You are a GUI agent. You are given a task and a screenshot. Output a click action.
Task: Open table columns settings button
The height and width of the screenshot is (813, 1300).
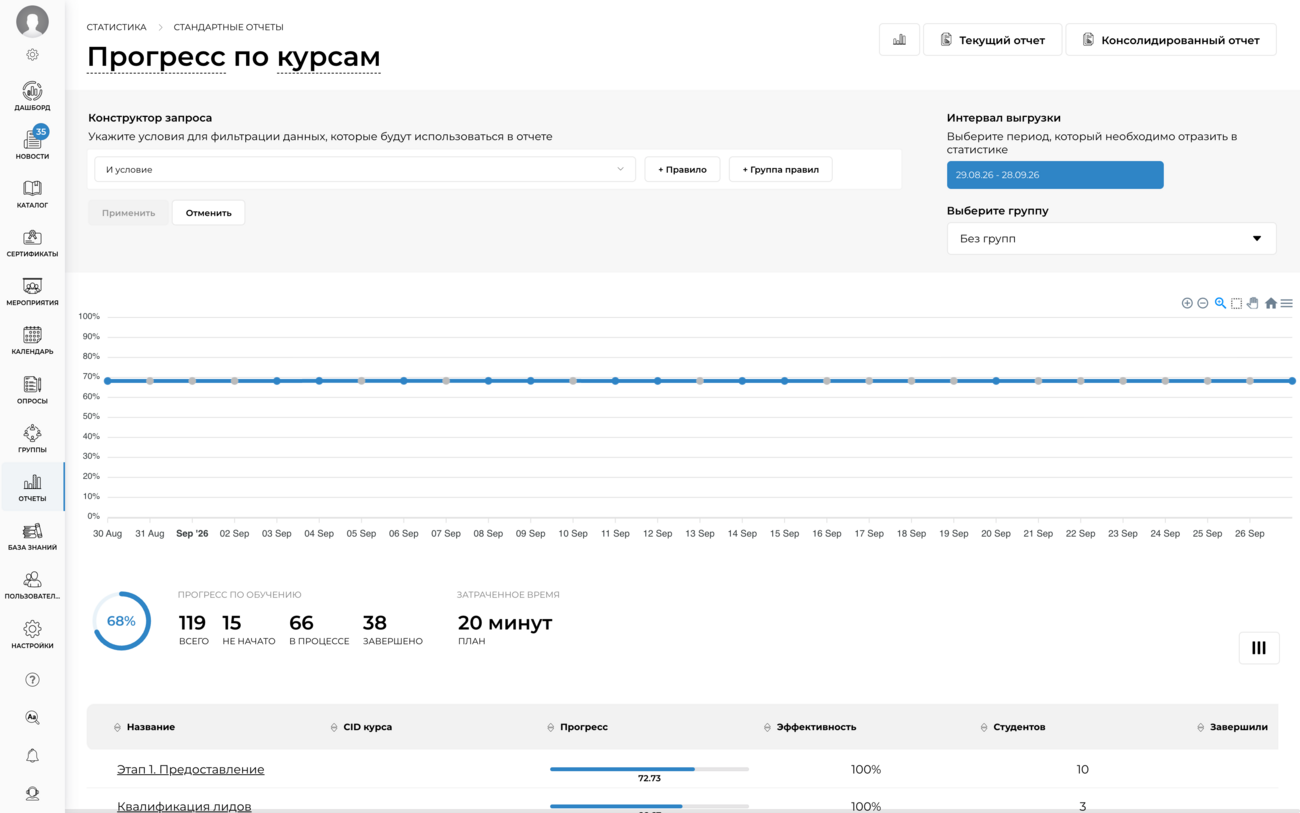1258,648
